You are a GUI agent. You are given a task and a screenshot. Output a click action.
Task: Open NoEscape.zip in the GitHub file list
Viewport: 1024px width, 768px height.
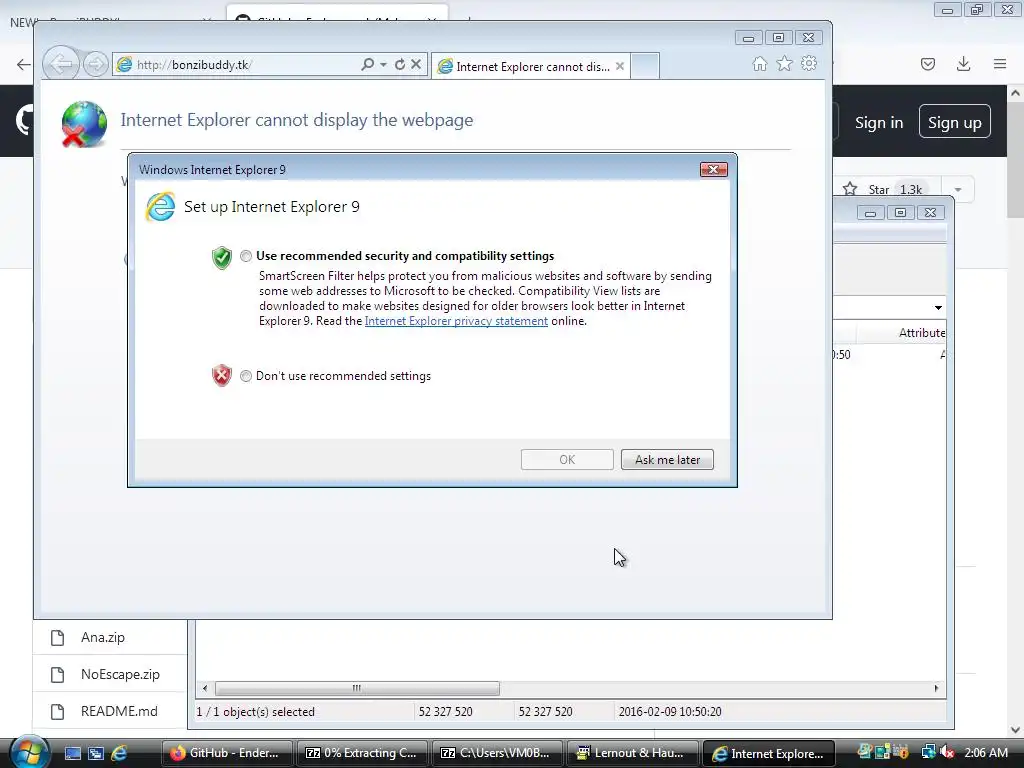[x=120, y=675]
